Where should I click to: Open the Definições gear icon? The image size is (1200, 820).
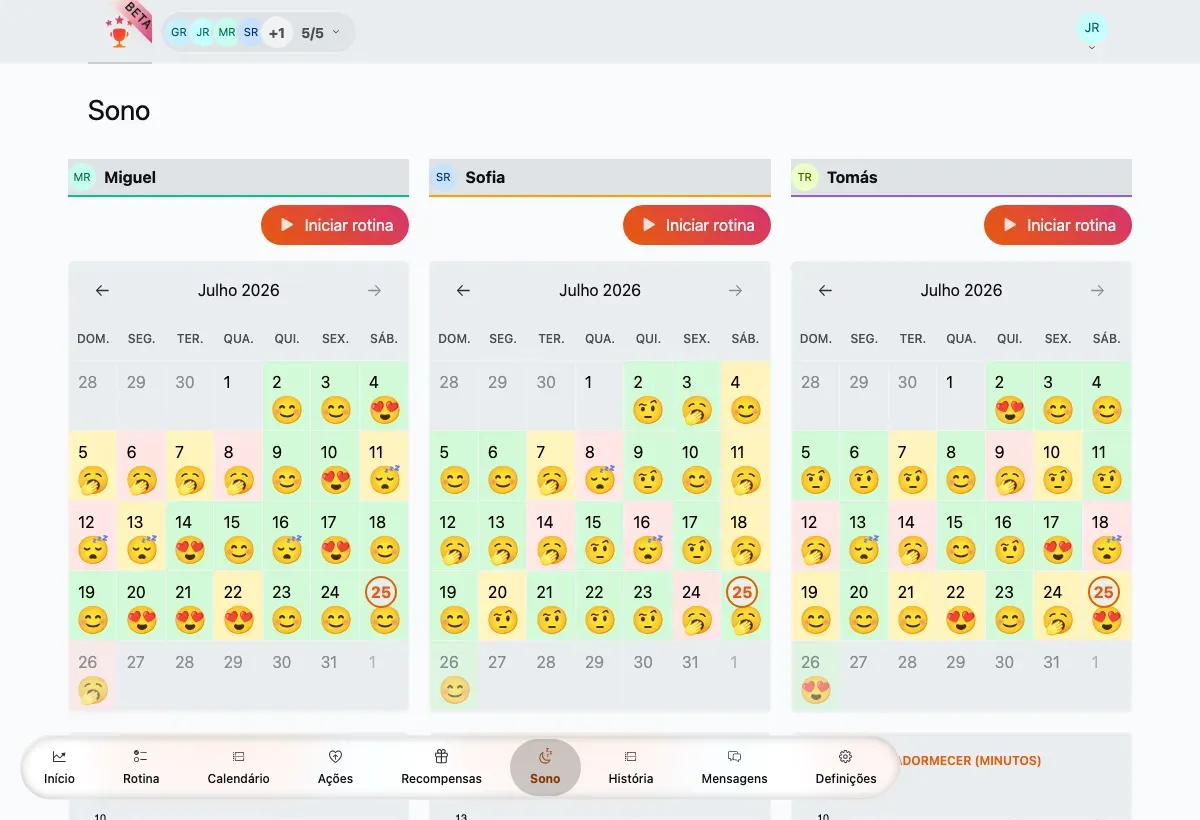(845, 757)
